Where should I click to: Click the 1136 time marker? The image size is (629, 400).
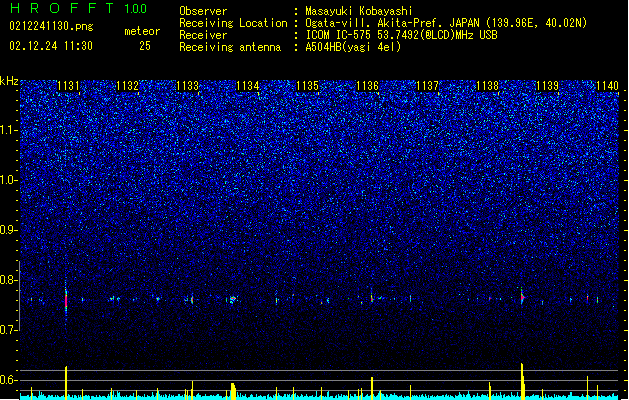[367, 85]
